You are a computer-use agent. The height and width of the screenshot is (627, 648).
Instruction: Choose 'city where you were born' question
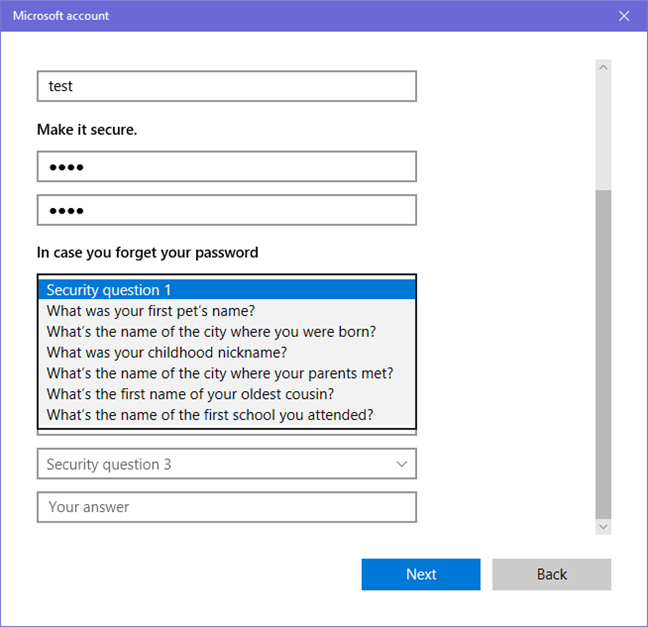227,331
